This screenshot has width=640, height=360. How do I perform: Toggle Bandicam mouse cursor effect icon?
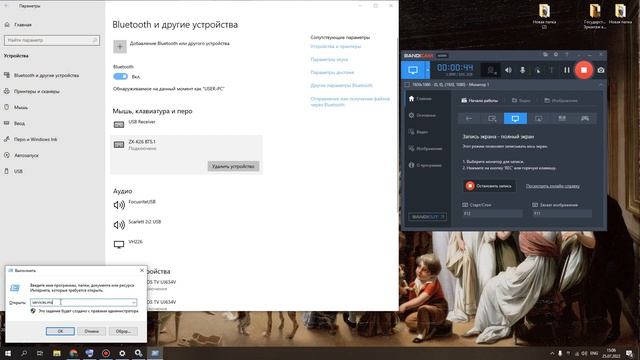(538, 70)
